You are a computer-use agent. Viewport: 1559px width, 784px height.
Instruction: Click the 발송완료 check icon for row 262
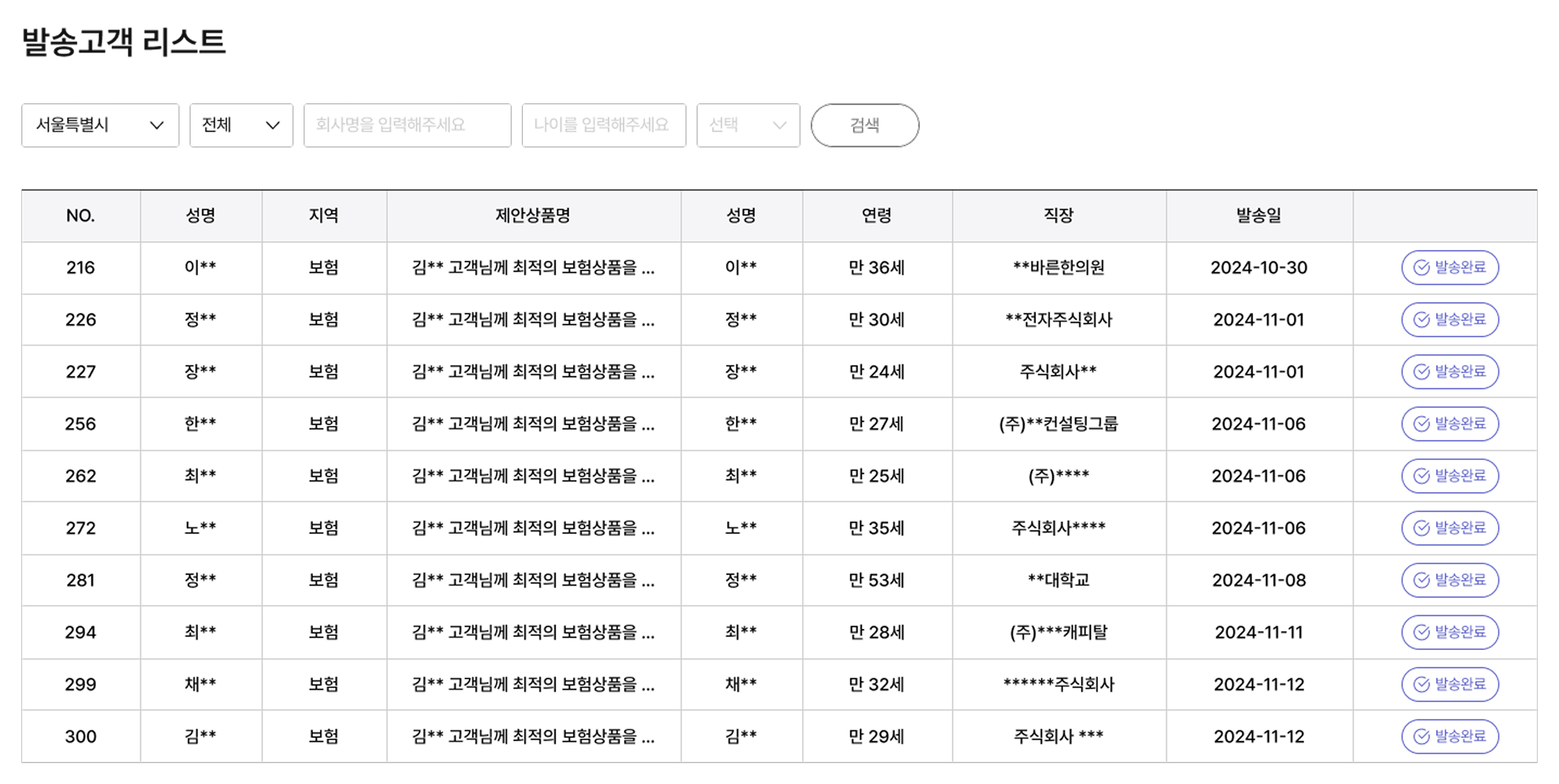[1421, 476]
